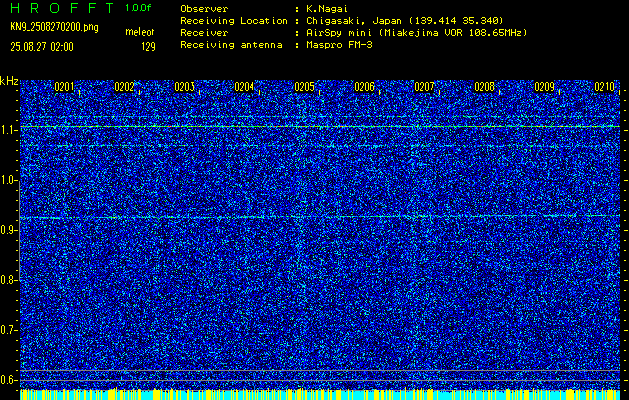
Task: Click the Receiving antenna label
Action: [x=231, y=45]
